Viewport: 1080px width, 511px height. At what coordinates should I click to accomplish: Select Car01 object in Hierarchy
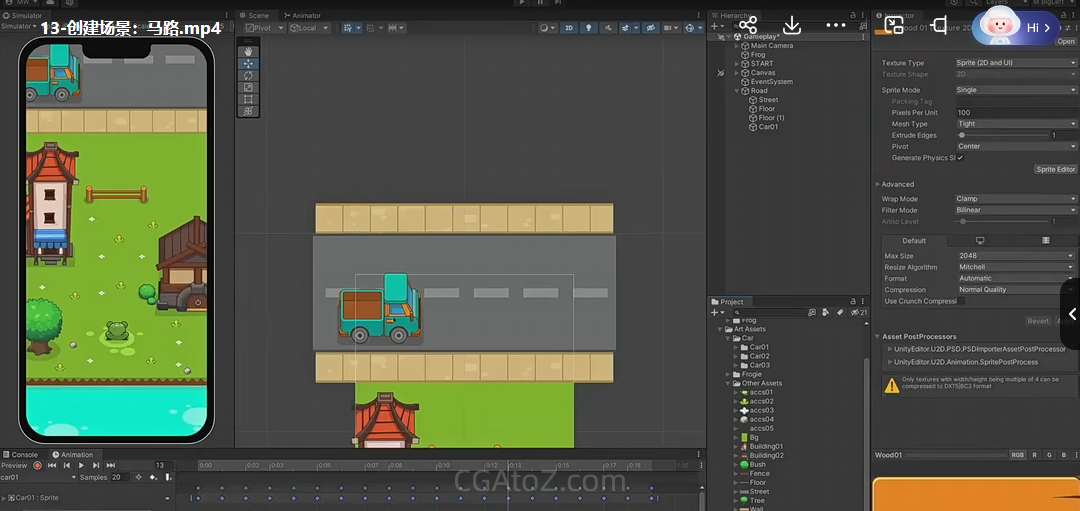pyautogui.click(x=768, y=127)
